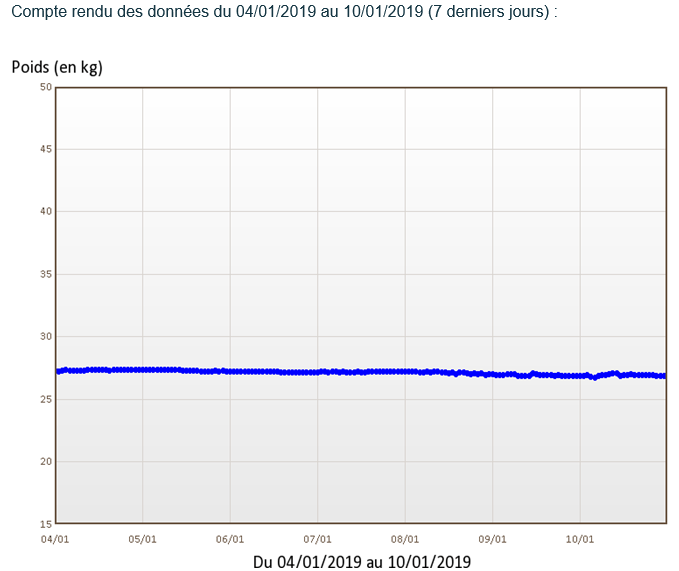Click the 15 kg y-axis label
679x571 pixels.
[46, 524]
